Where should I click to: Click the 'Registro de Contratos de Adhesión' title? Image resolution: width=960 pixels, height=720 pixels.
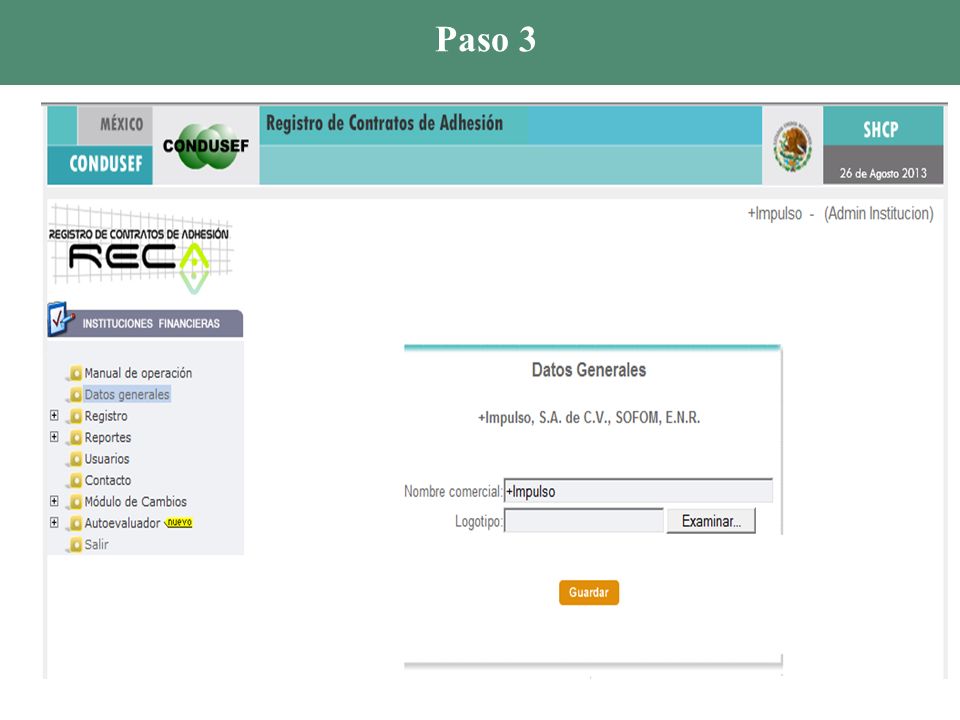[x=384, y=123]
